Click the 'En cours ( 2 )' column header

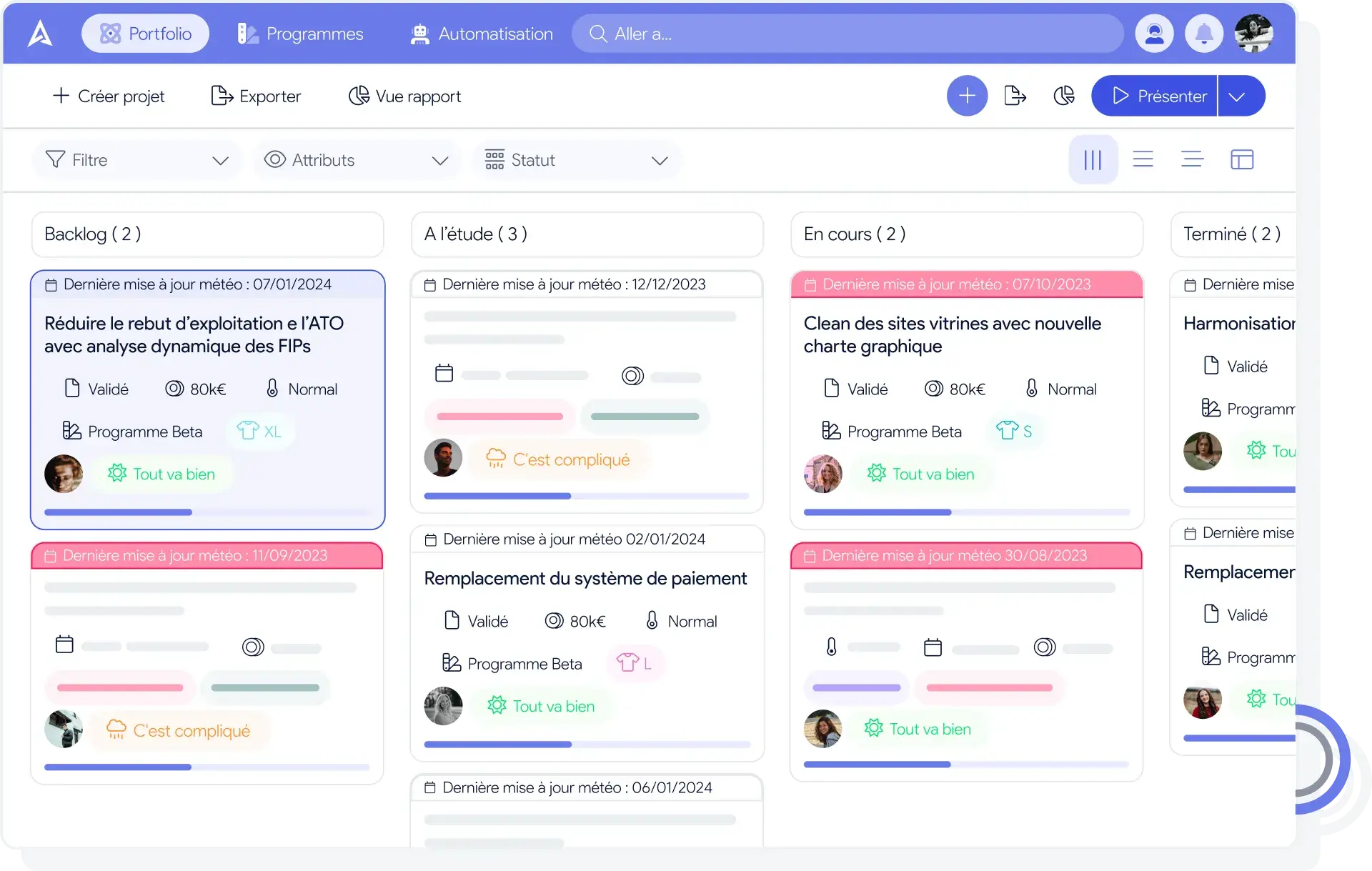click(967, 234)
